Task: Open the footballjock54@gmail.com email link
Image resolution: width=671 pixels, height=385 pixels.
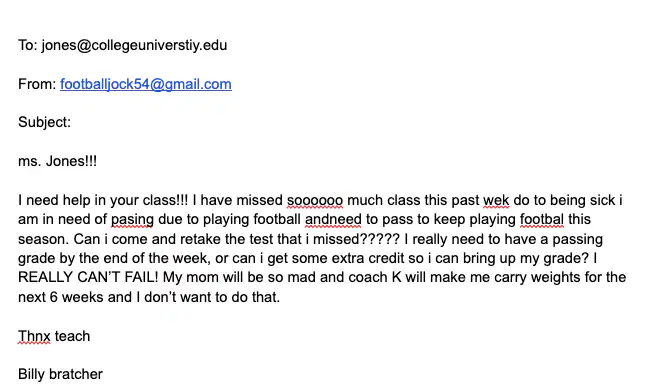Action: 145,84
